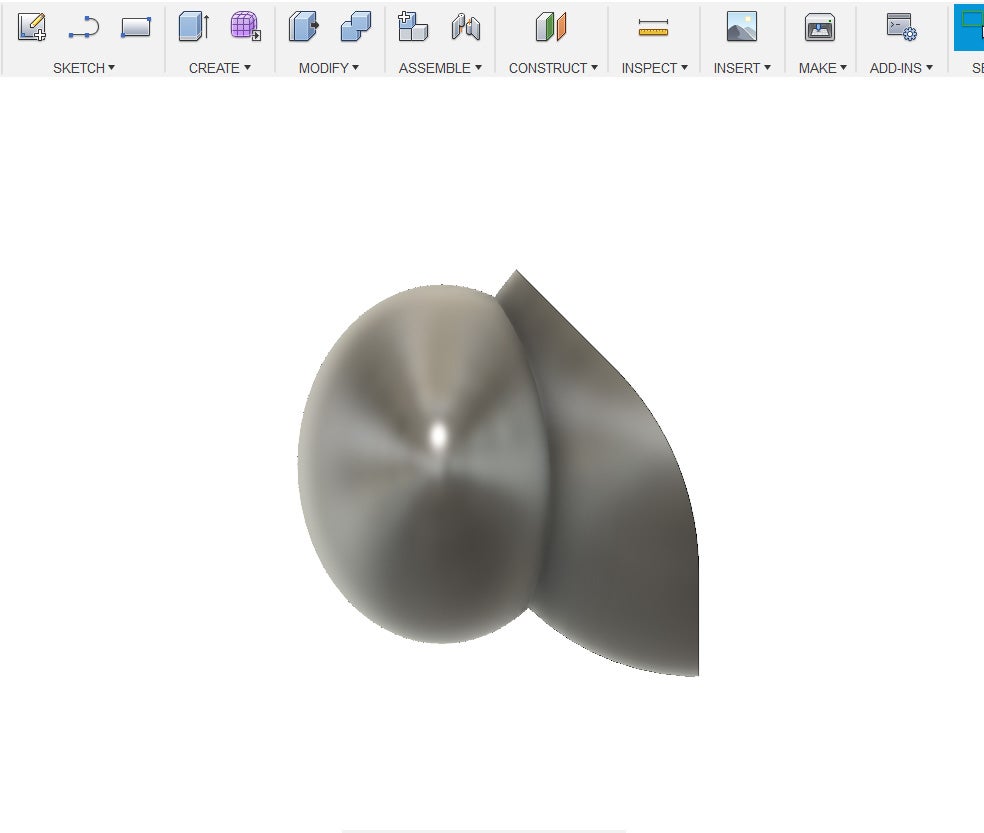Click the Insert image icon
The height and width of the screenshot is (833, 984).
741,27
